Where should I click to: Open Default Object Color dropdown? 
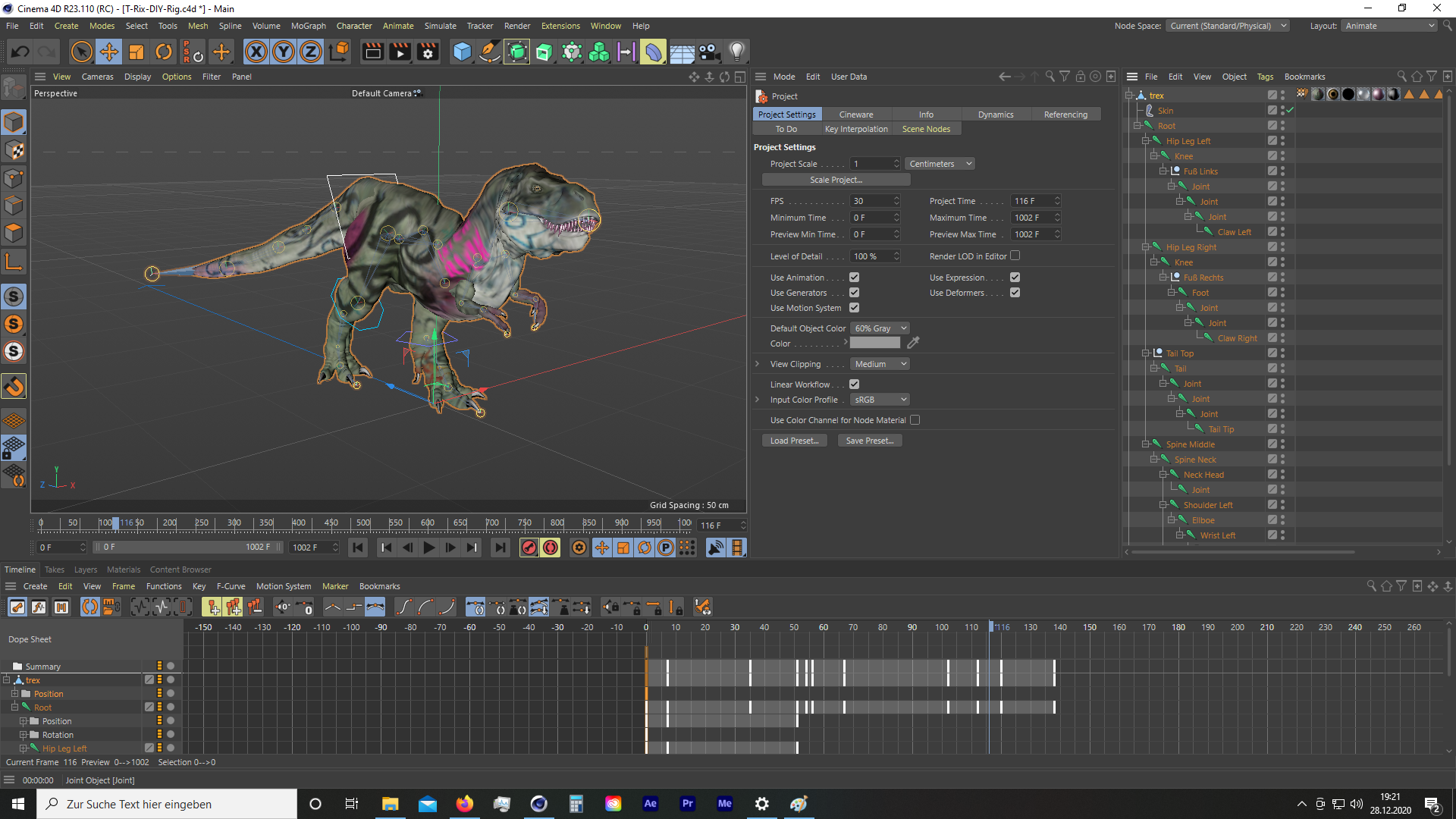(x=880, y=328)
